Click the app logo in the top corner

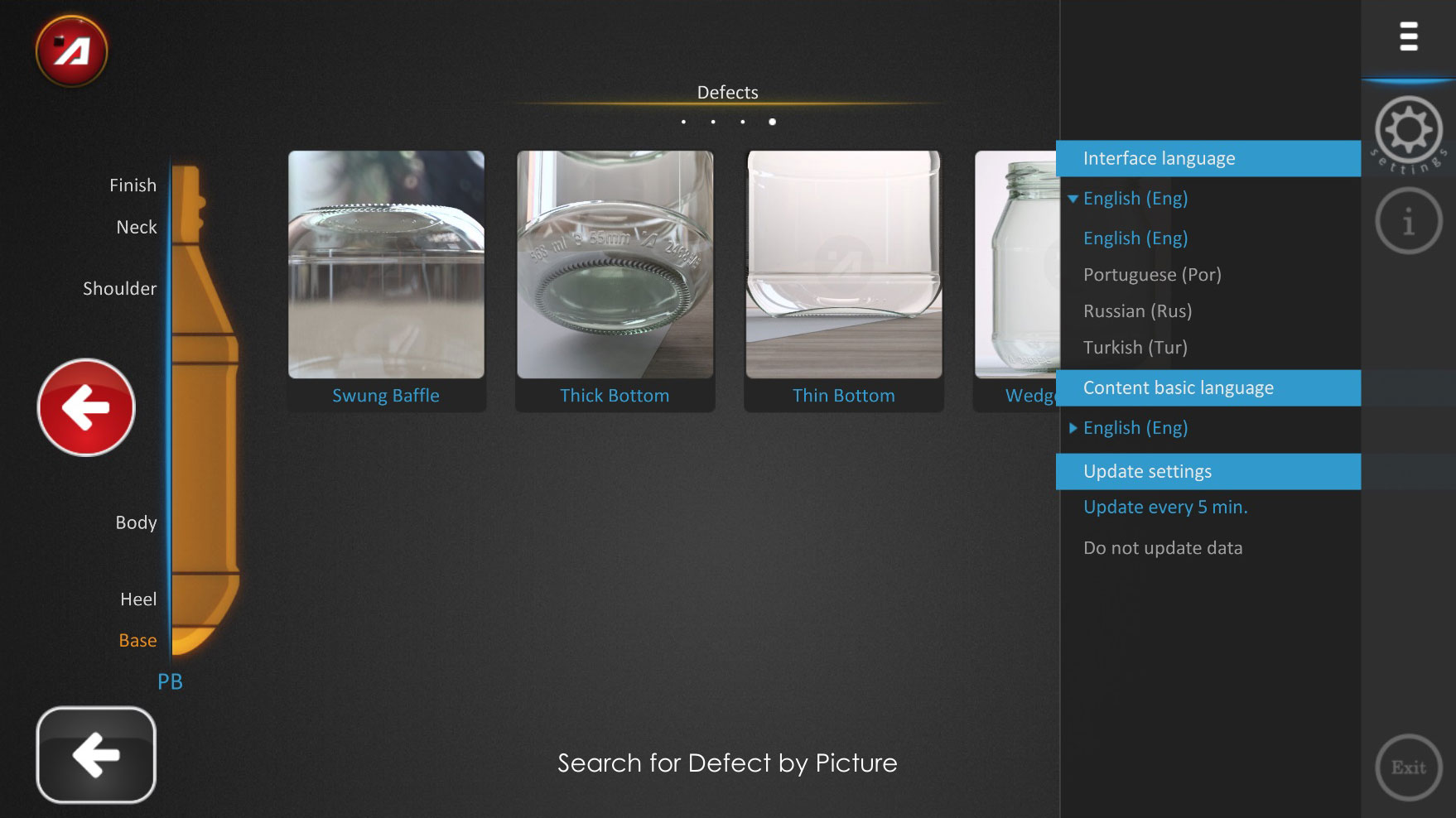[x=73, y=51]
